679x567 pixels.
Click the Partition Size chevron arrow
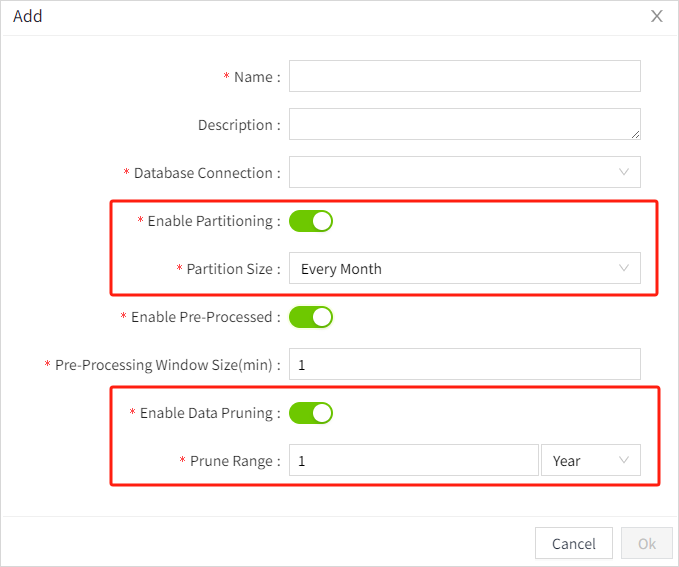click(x=624, y=268)
